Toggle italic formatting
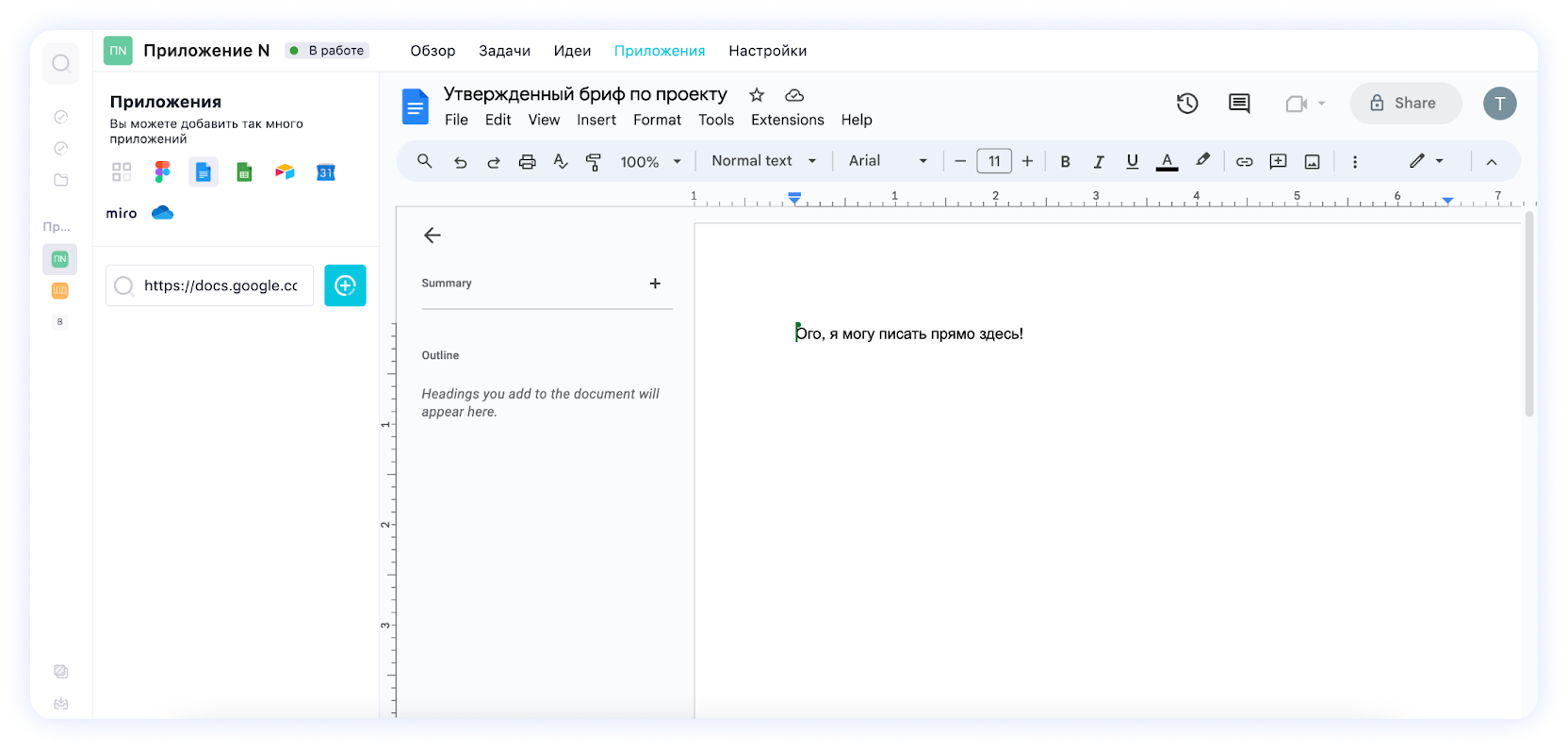The width and height of the screenshot is (1568, 749). pos(1099,162)
